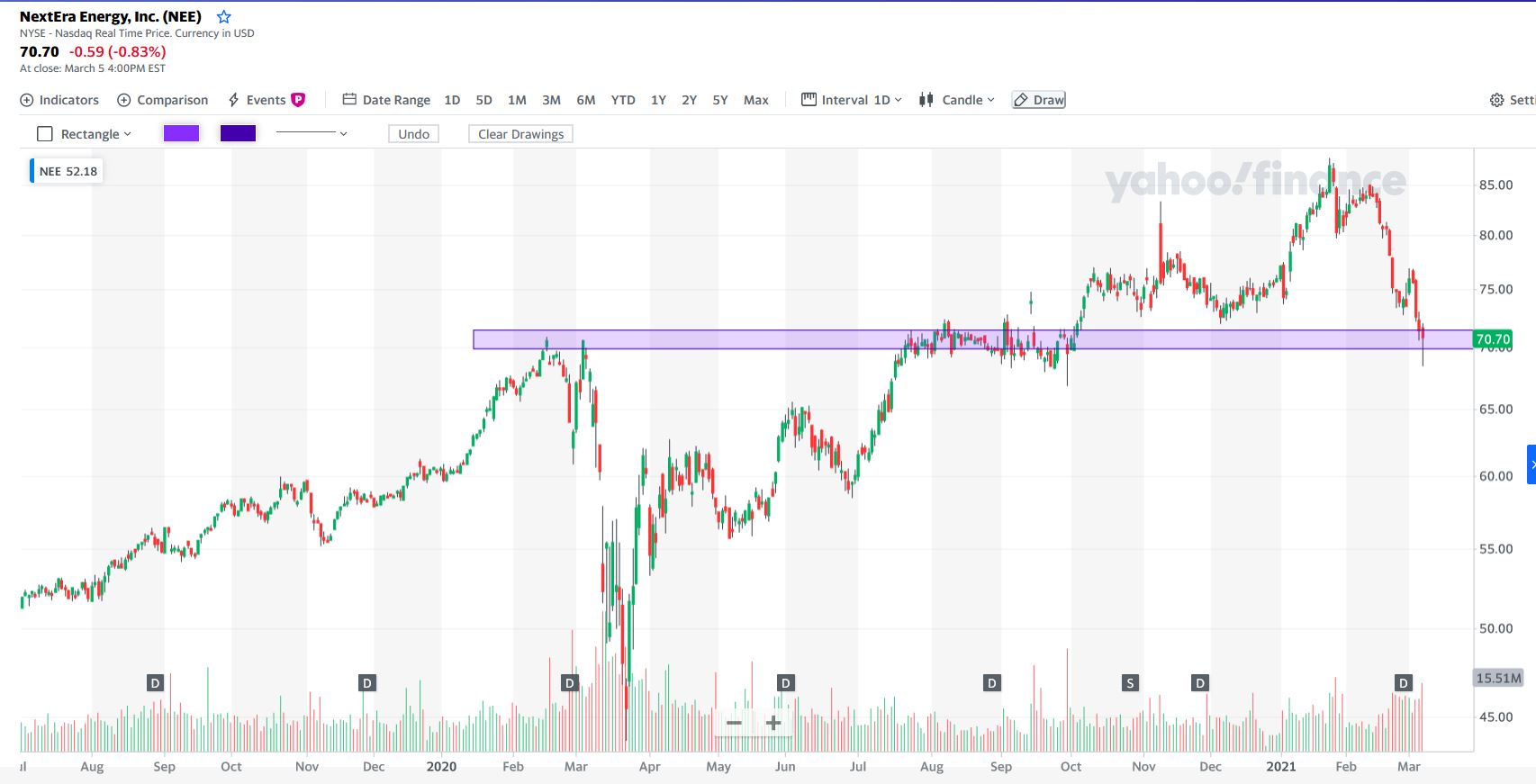Toggle the Rectangle shape checkbox
Viewport: 1536px width, 784px height.
click(45, 134)
